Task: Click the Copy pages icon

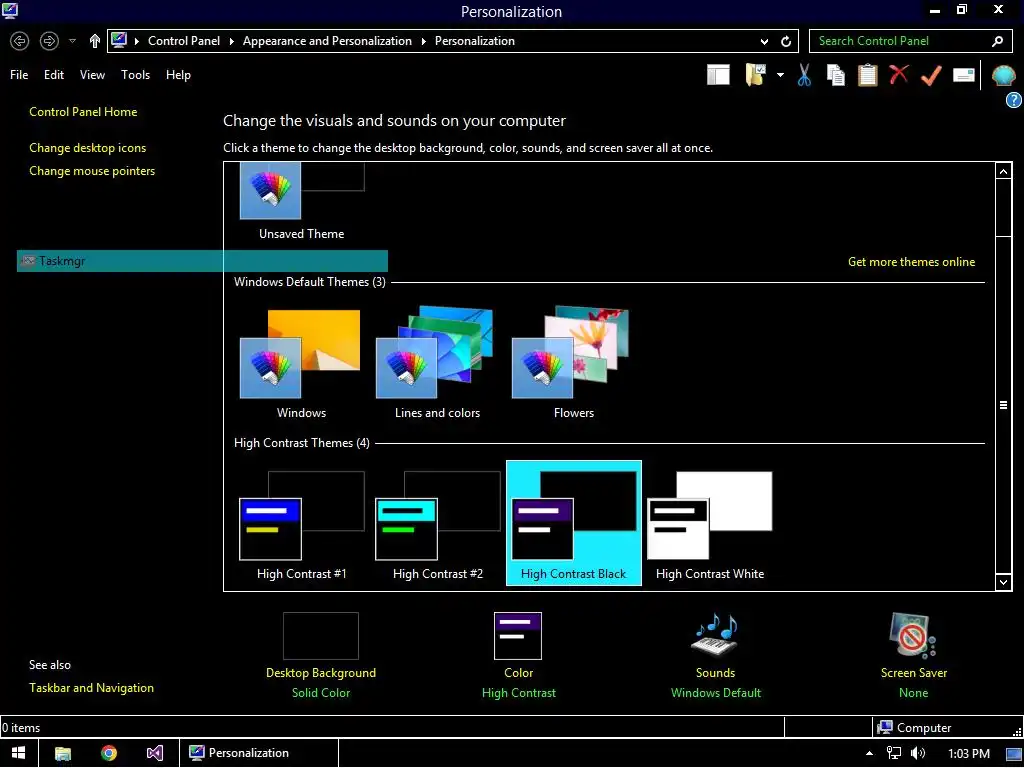Action: pyautogui.click(x=836, y=75)
